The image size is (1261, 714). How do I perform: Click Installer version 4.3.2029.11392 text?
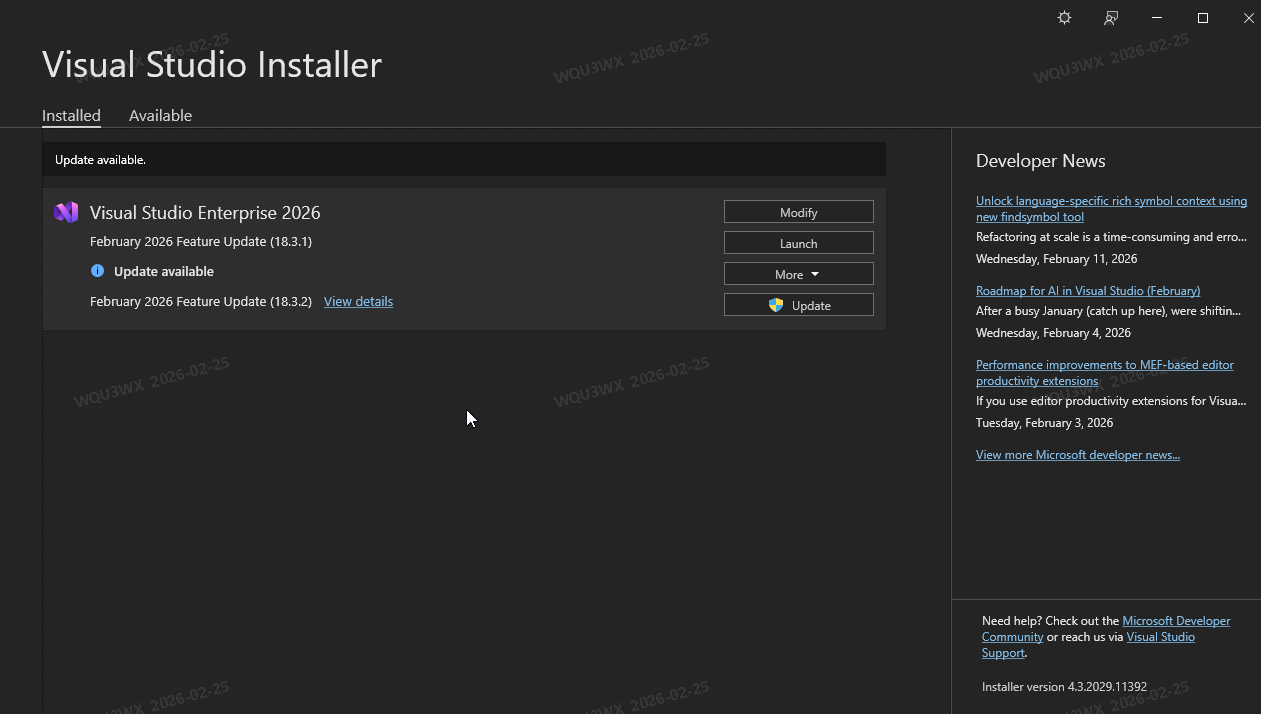click(1064, 687)
